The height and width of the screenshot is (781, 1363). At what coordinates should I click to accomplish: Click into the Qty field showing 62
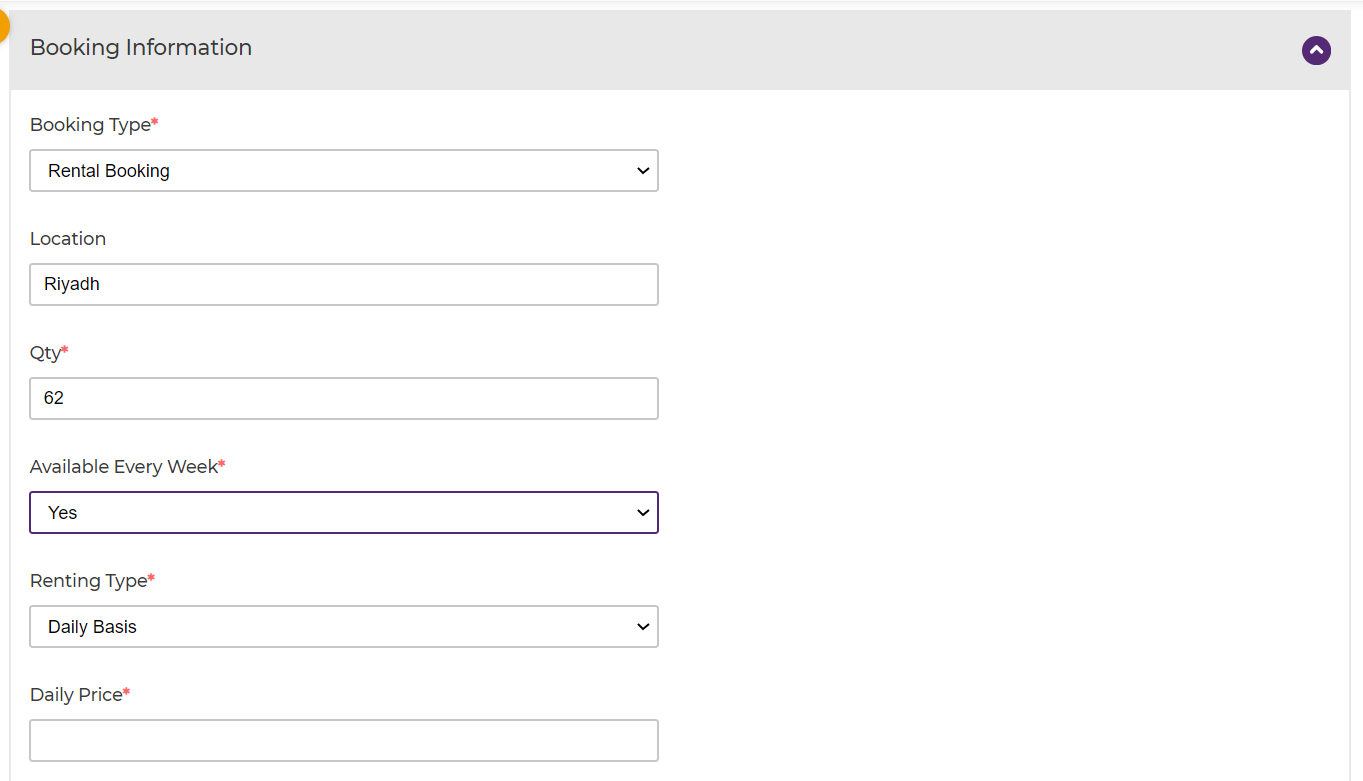click(344, 399)
